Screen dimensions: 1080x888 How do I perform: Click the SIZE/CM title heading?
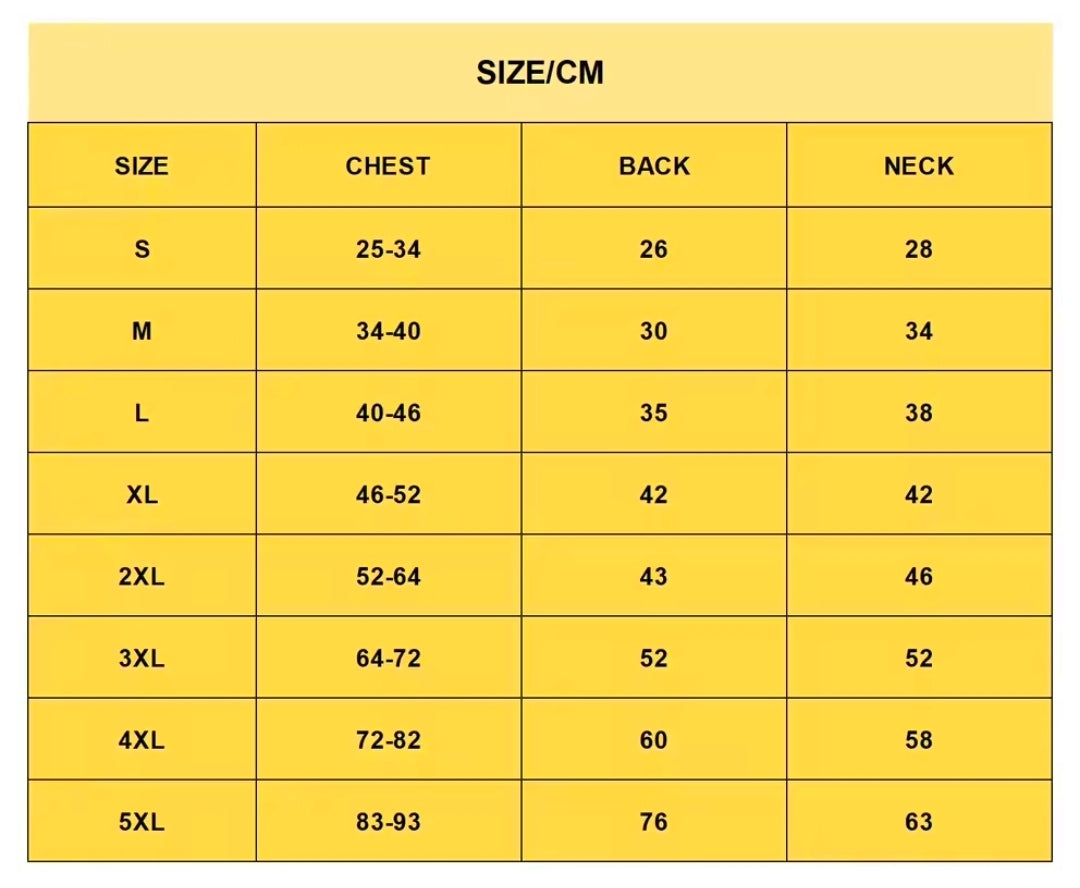[540, 73]
